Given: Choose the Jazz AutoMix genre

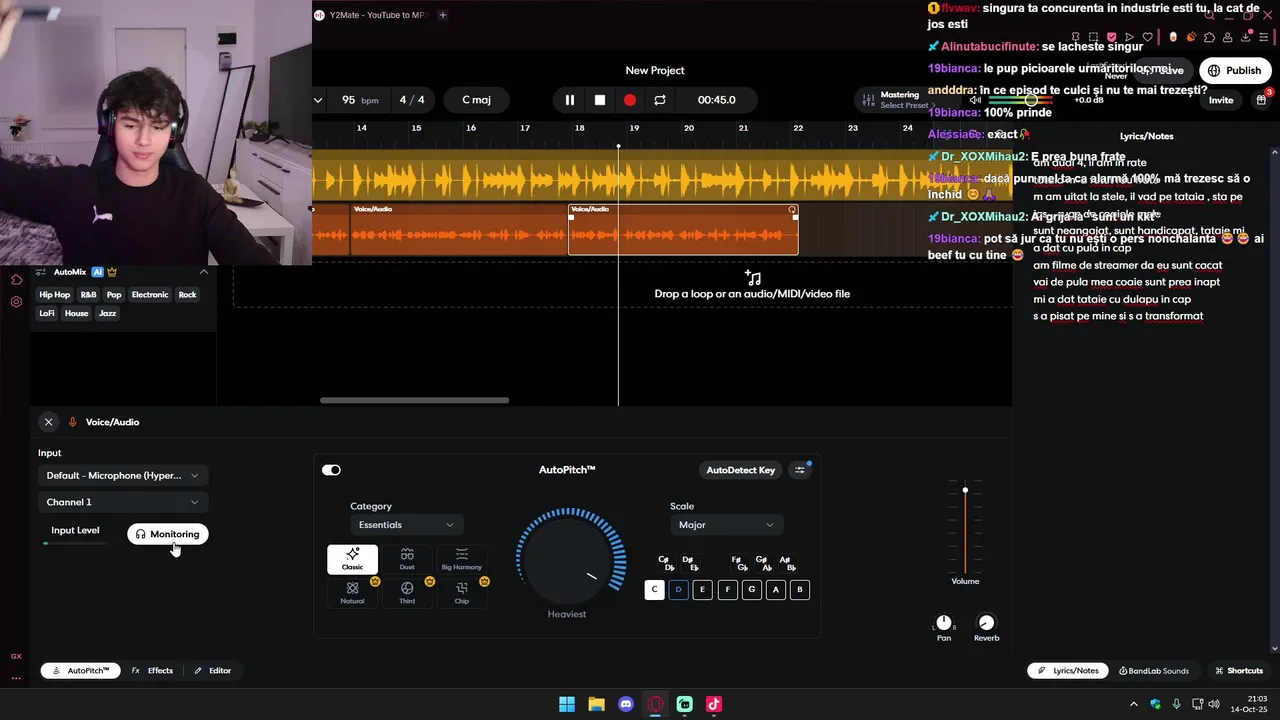Looking at the screenshot, I should point(108,313).
